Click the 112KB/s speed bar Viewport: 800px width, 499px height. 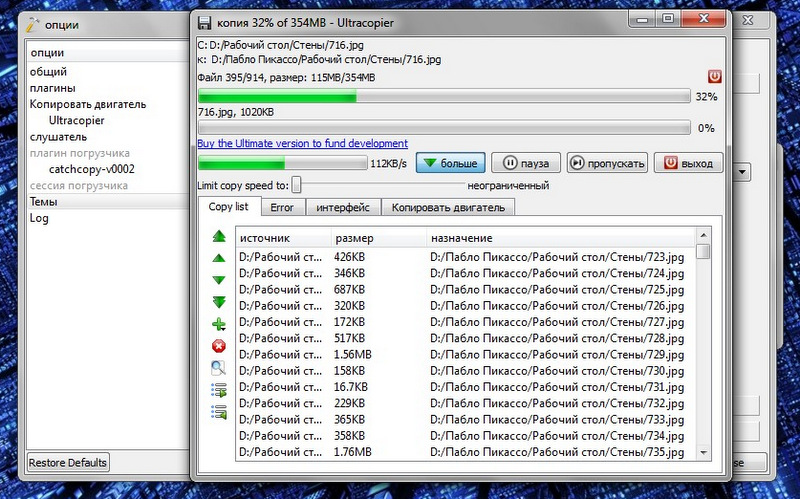coord(282,163)
